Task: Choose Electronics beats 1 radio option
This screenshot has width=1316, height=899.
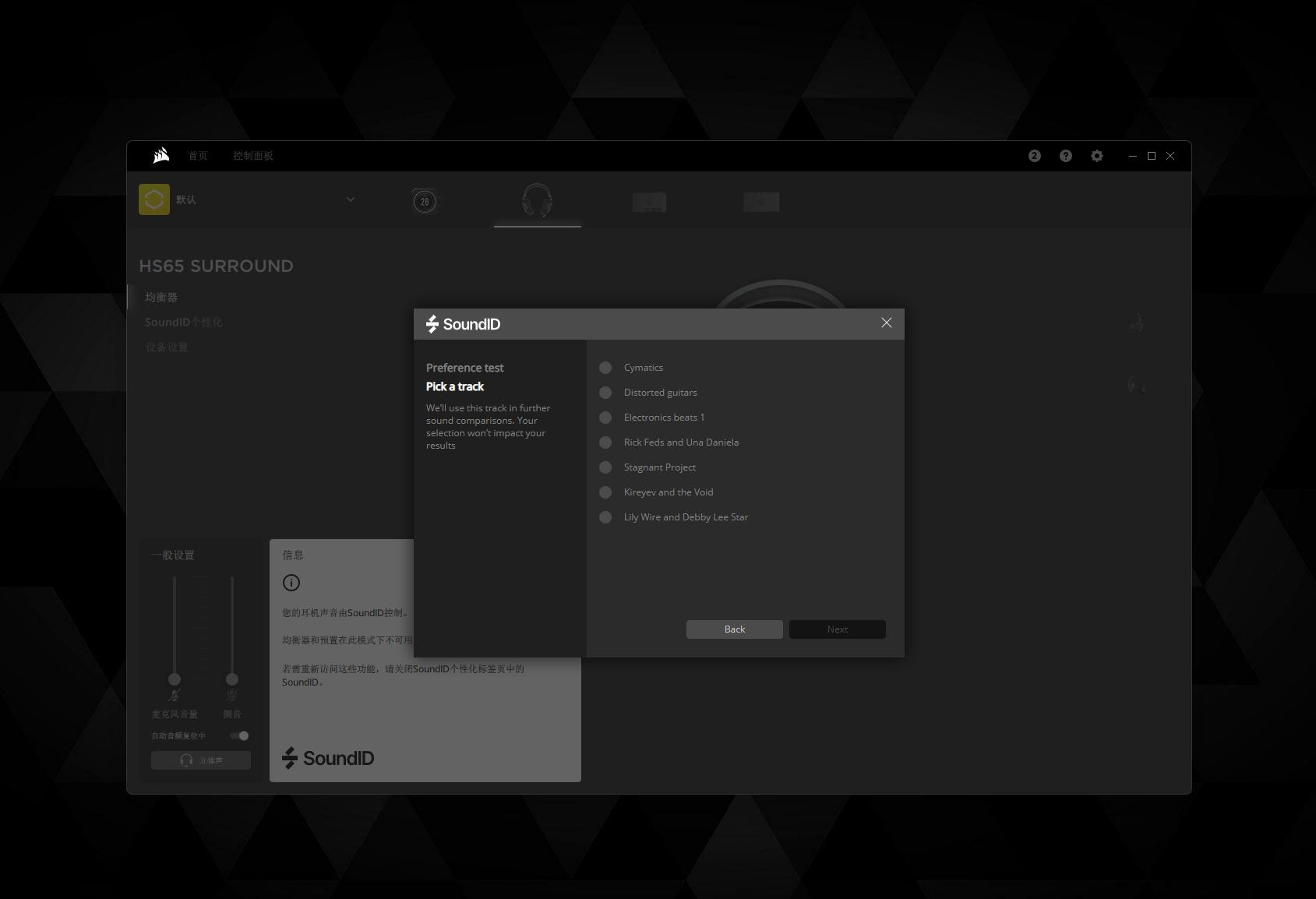Action: pyautogui.click(x=605, y=418)
